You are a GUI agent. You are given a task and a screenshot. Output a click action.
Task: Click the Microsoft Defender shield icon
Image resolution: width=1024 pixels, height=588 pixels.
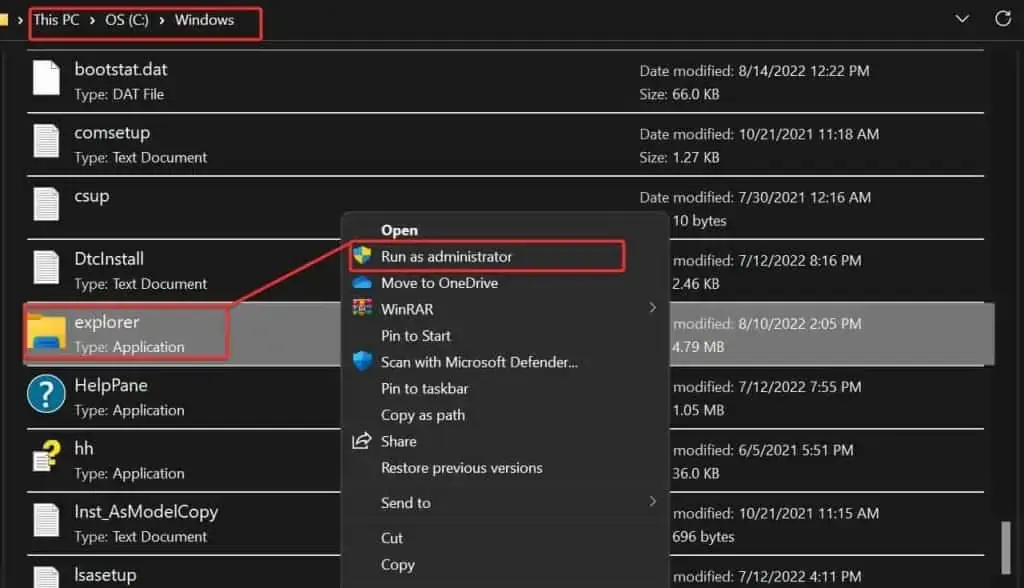coord(362,361)
